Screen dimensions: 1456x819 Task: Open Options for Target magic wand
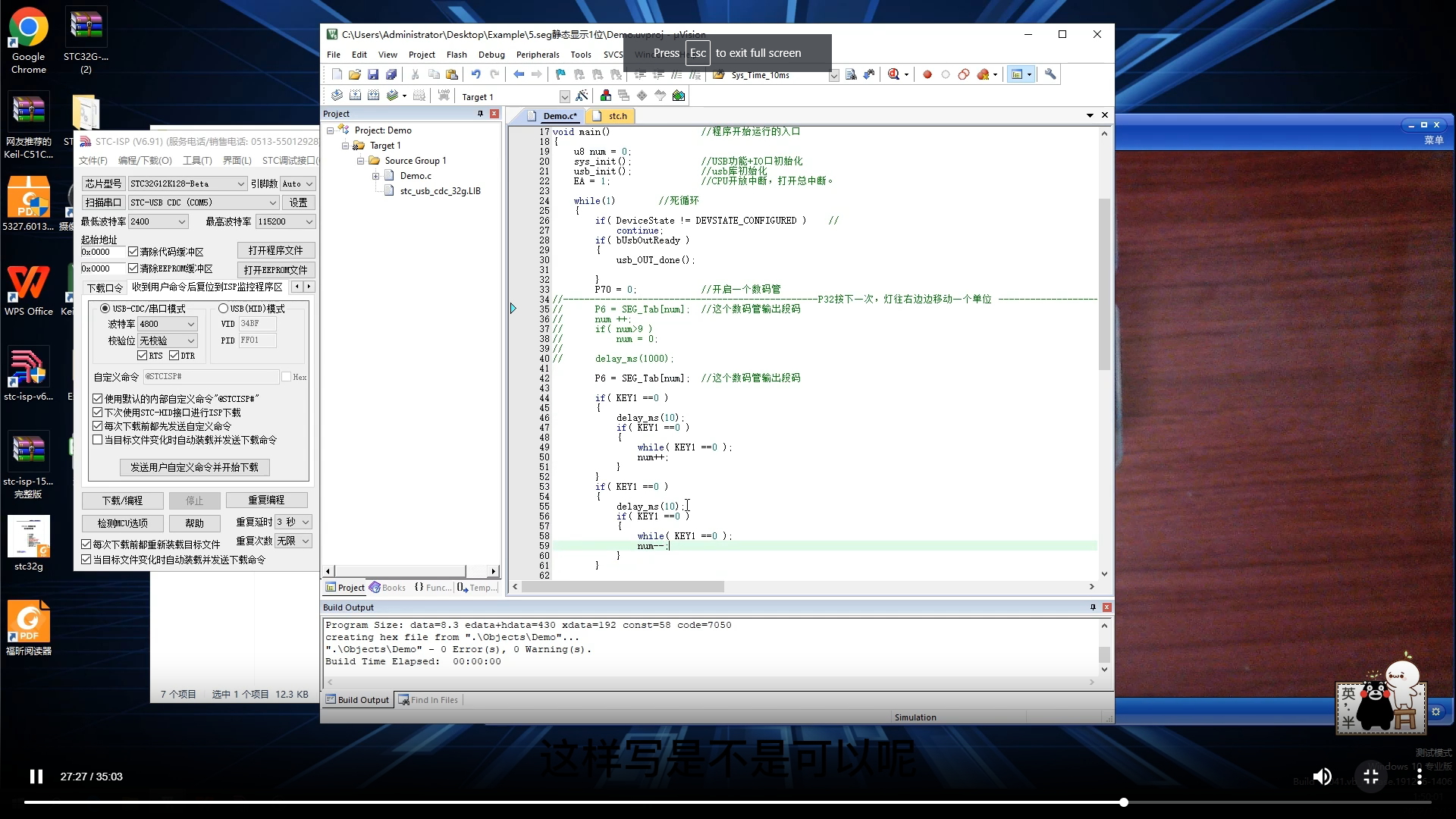point(582,96)
